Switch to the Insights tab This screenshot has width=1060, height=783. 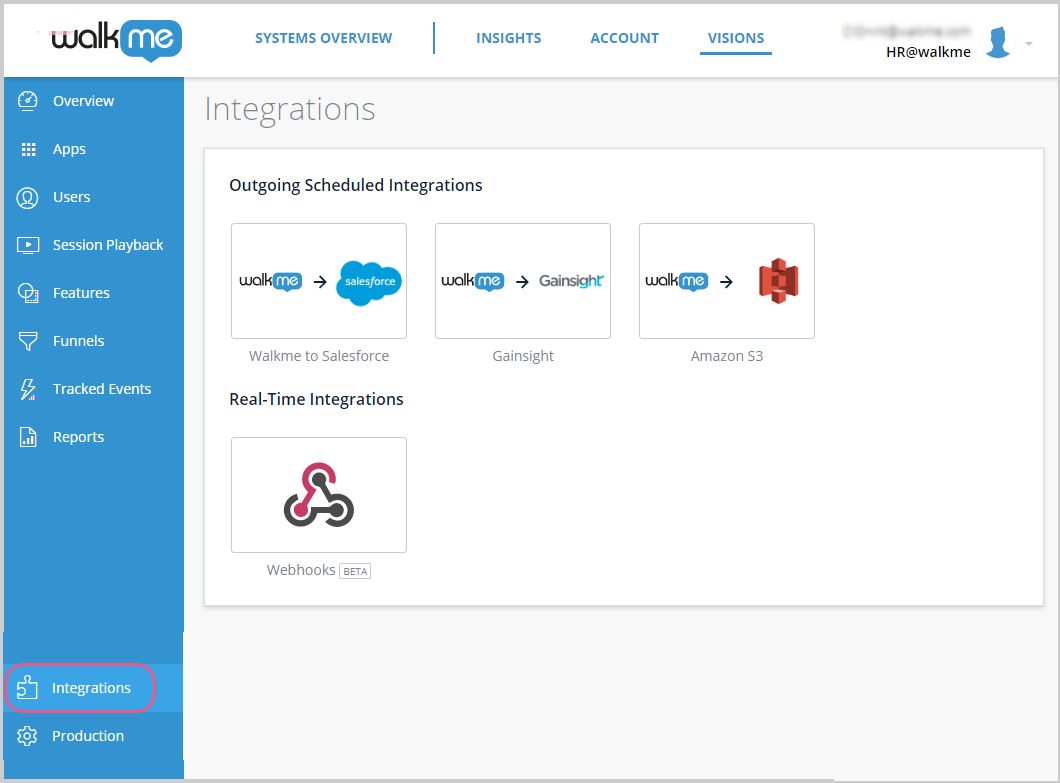click(508, 37)
